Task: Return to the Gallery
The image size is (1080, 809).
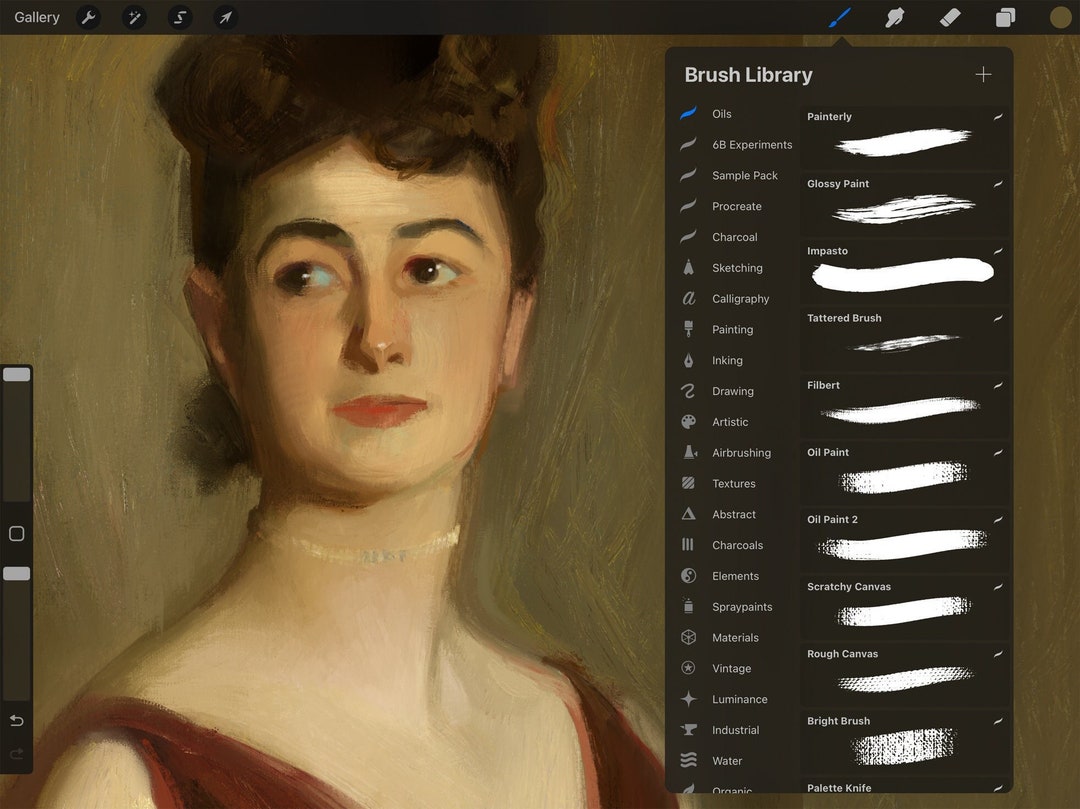Action: (36, 17)
